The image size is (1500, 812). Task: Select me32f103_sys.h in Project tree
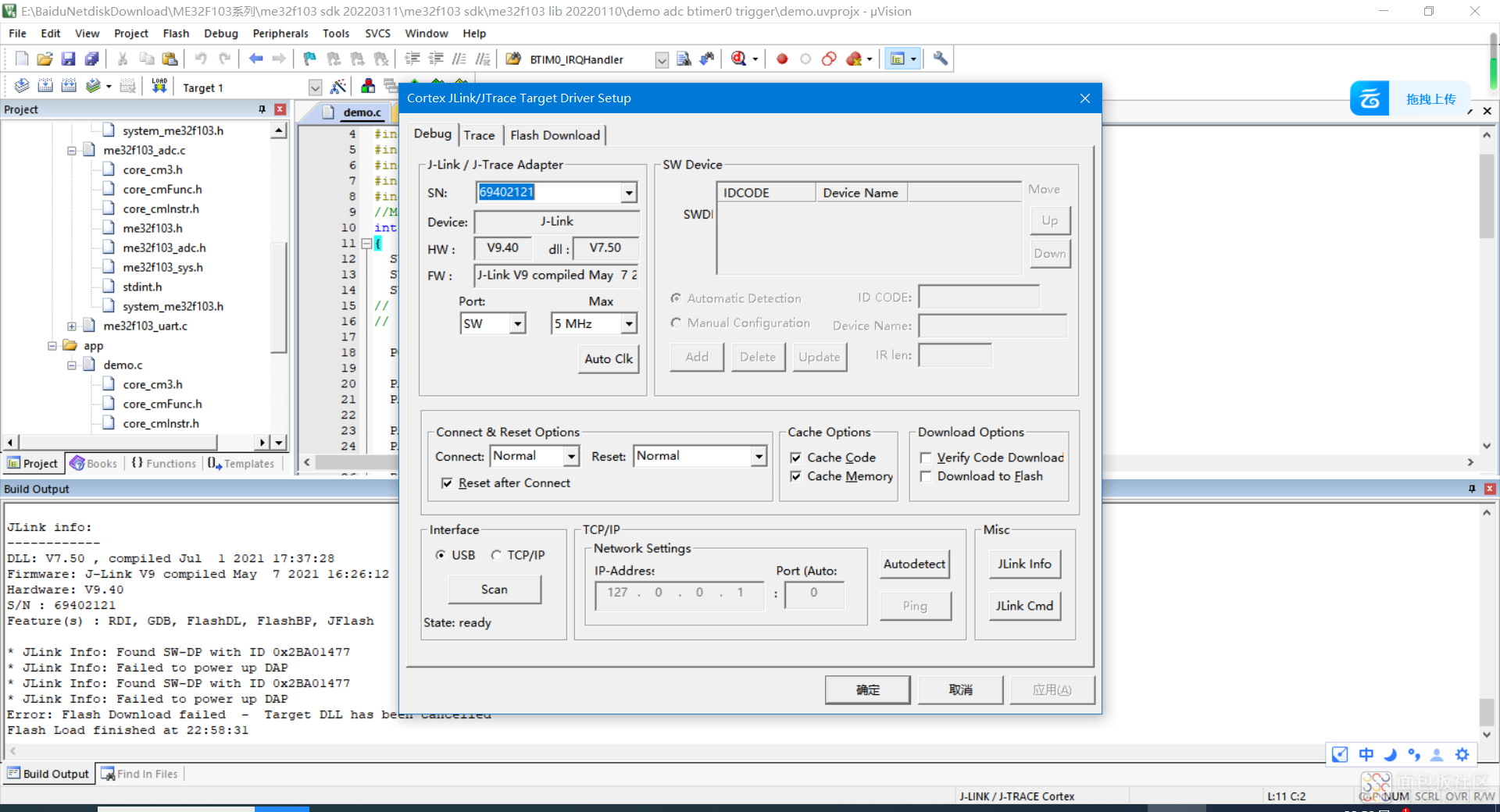tap(162, 267)
